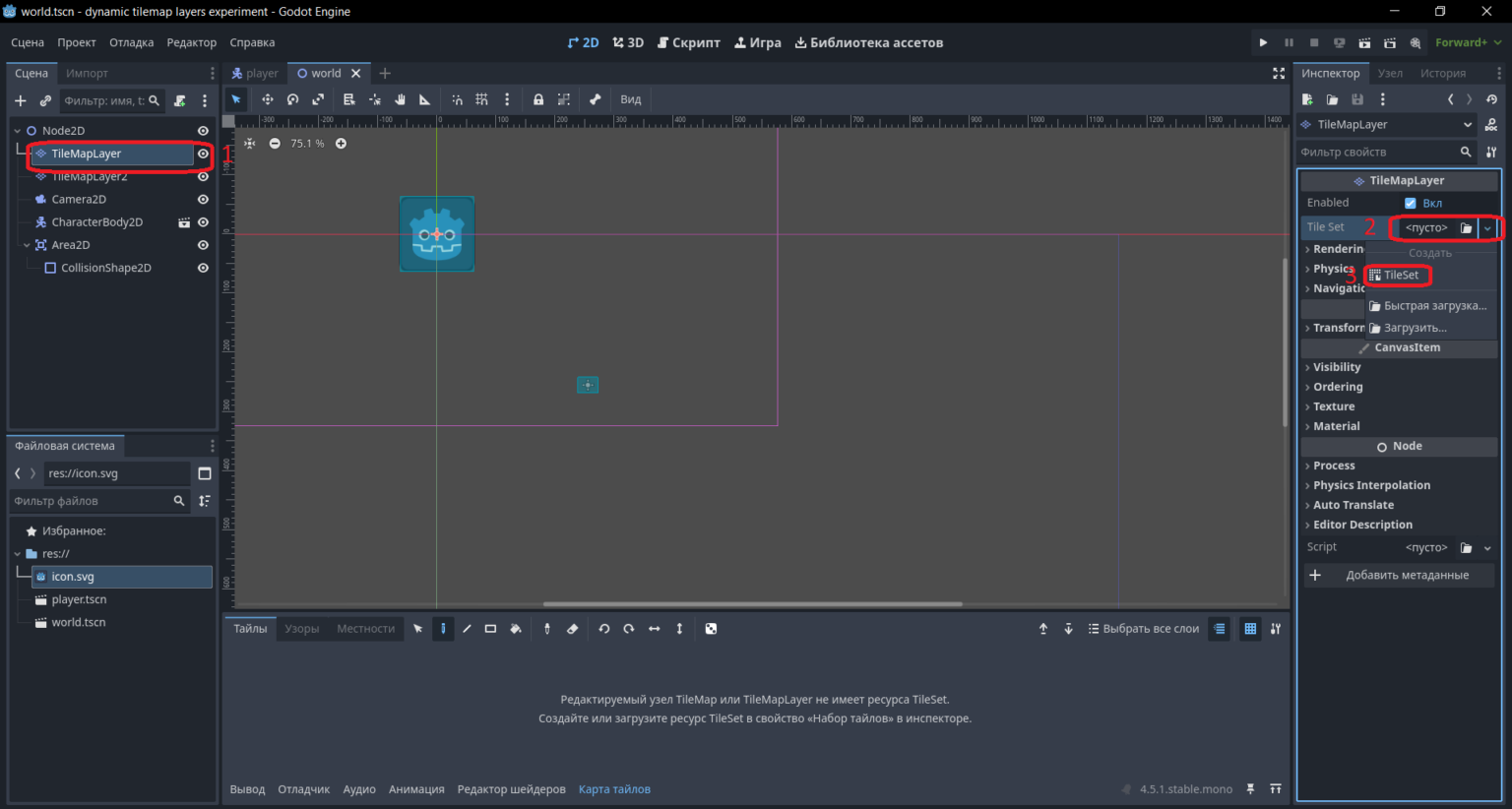Open the TileMapLayer object selector dropdown
The width and height of the screenshot is (1512, 809).
(x=1386, y=125)
